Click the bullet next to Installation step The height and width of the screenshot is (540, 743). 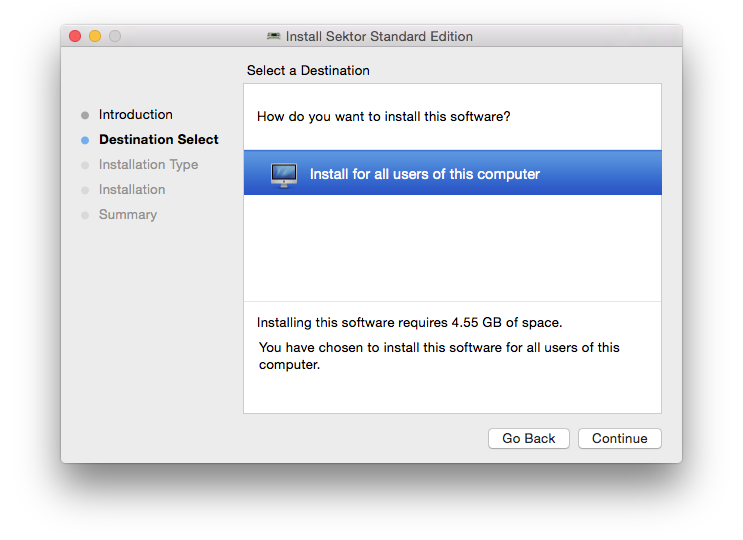[85, 190]
